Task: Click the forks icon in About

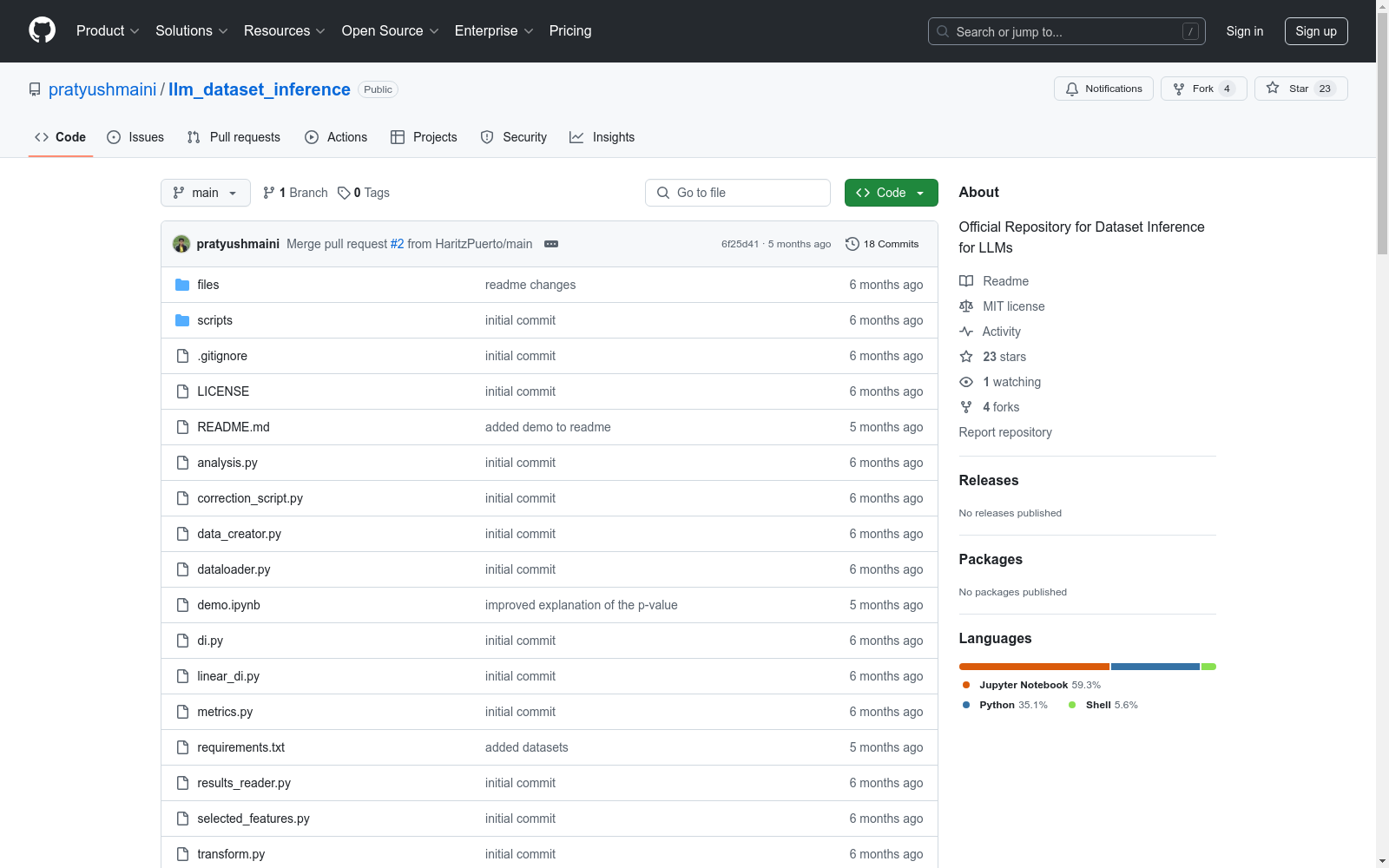Action: coord(966,407)
